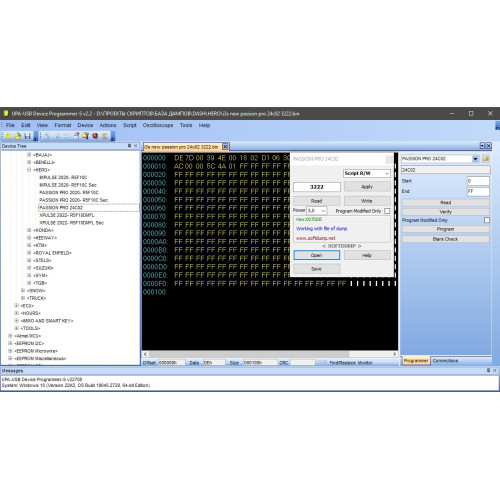Collapse the HERO tree node

coord(29,170)
